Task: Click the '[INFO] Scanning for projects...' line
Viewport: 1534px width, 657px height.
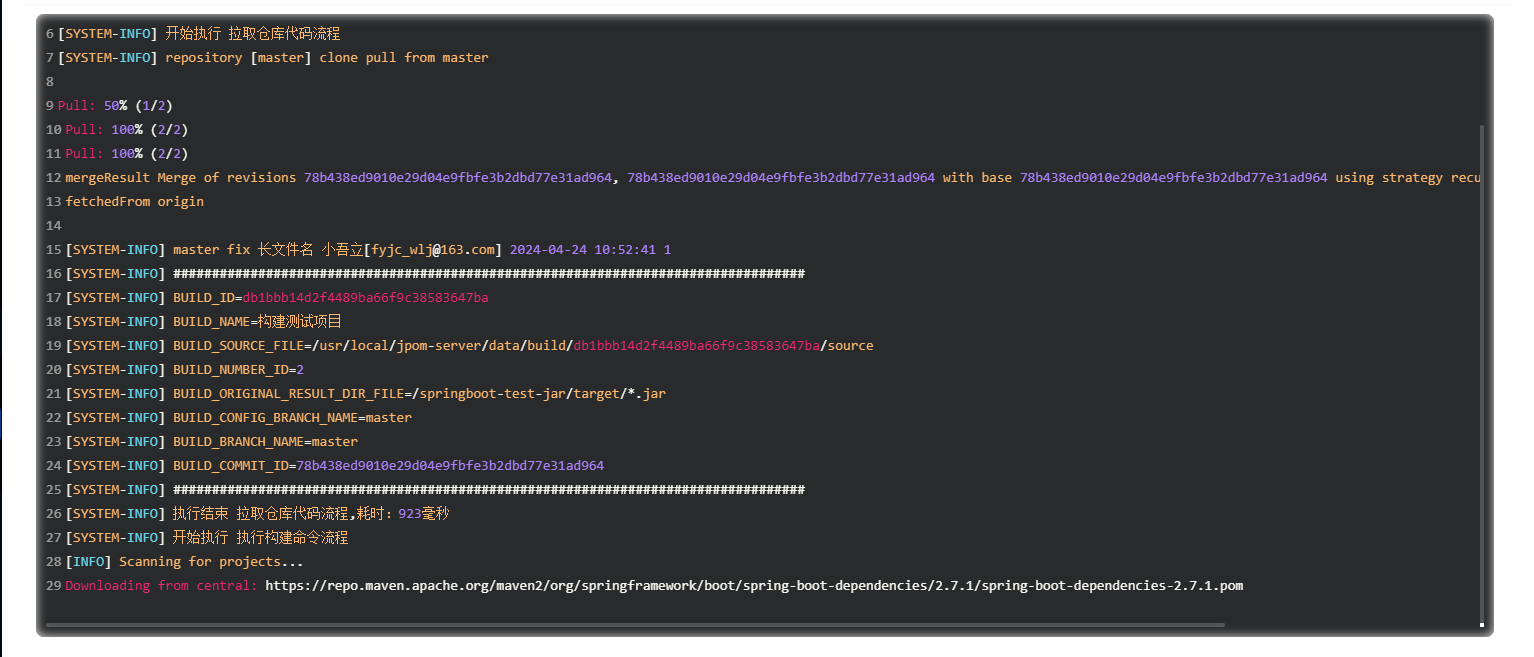Action: (184, 562)
